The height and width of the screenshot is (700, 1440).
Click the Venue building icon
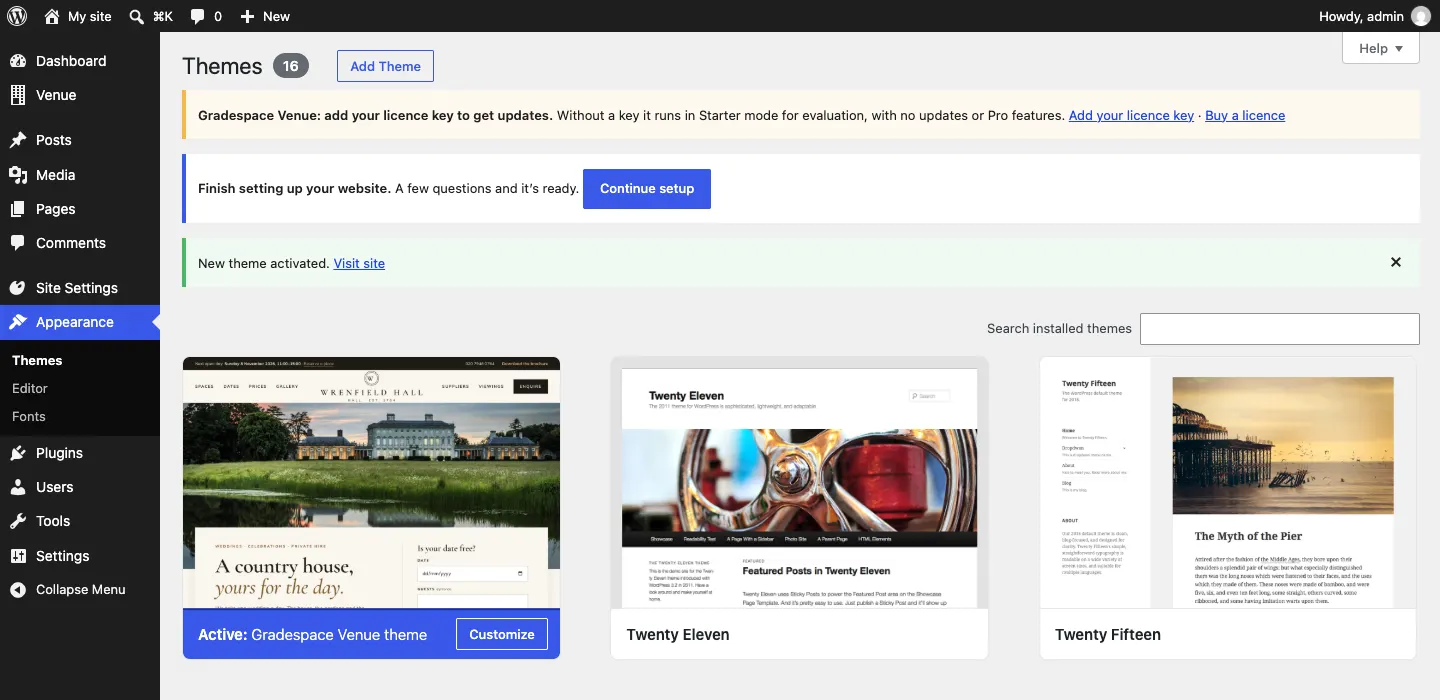[18, 95]
